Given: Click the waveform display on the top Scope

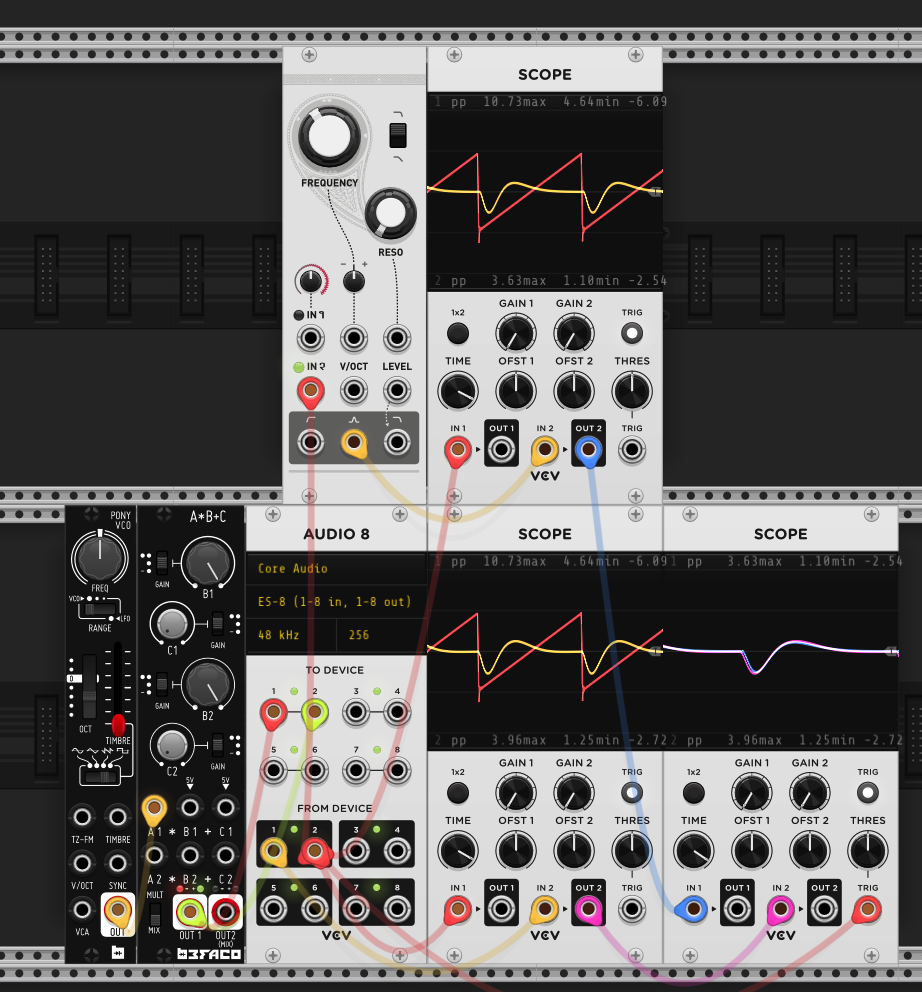Looking at the screenshot, I should tap(545, 185).
